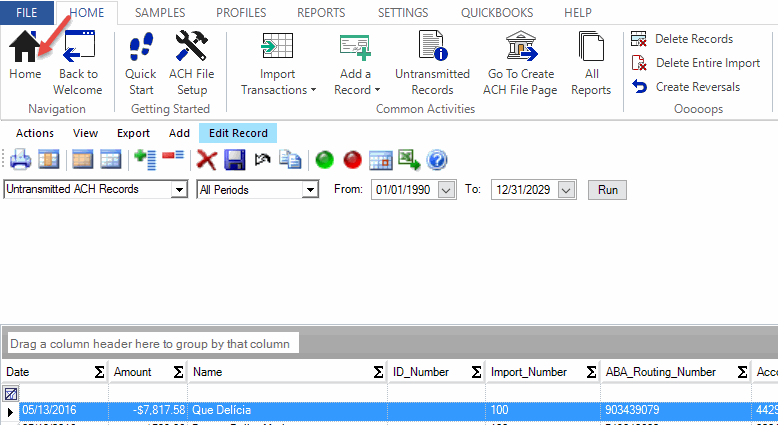778x425 pixels.
Task: Open the Untransmitted ACH Records combo box
Action: [x=179, y=189]
